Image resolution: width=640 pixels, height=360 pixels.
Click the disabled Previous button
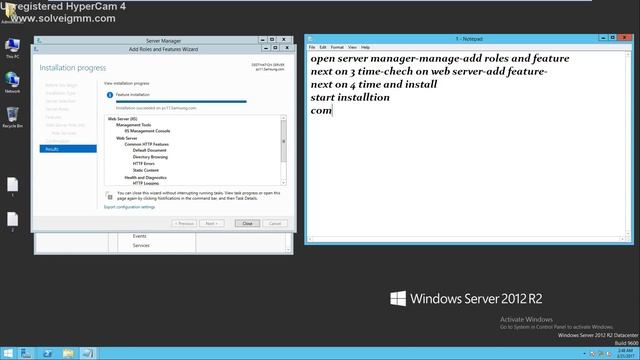[184, 223]
